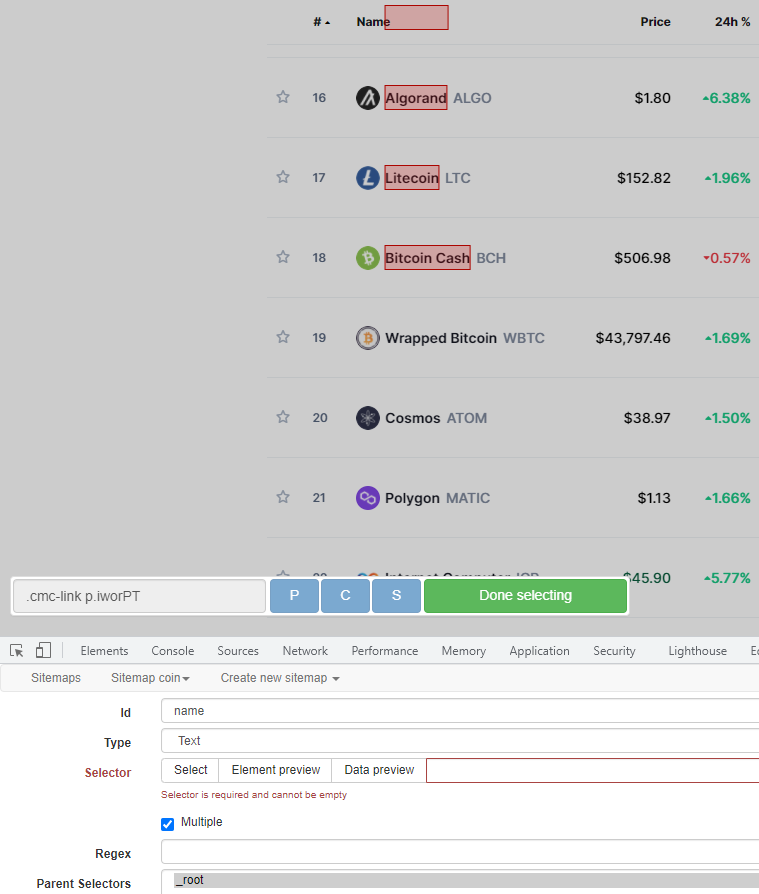
Task: Star the Polygon row
Action: pos(283,497)
